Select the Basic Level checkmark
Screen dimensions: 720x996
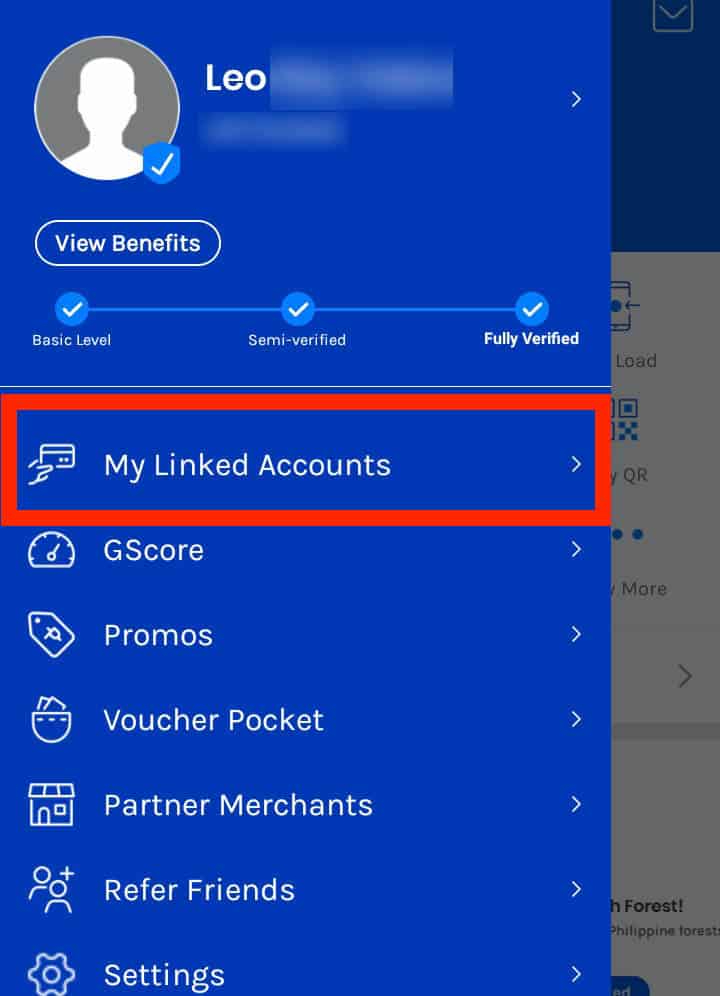72,309
